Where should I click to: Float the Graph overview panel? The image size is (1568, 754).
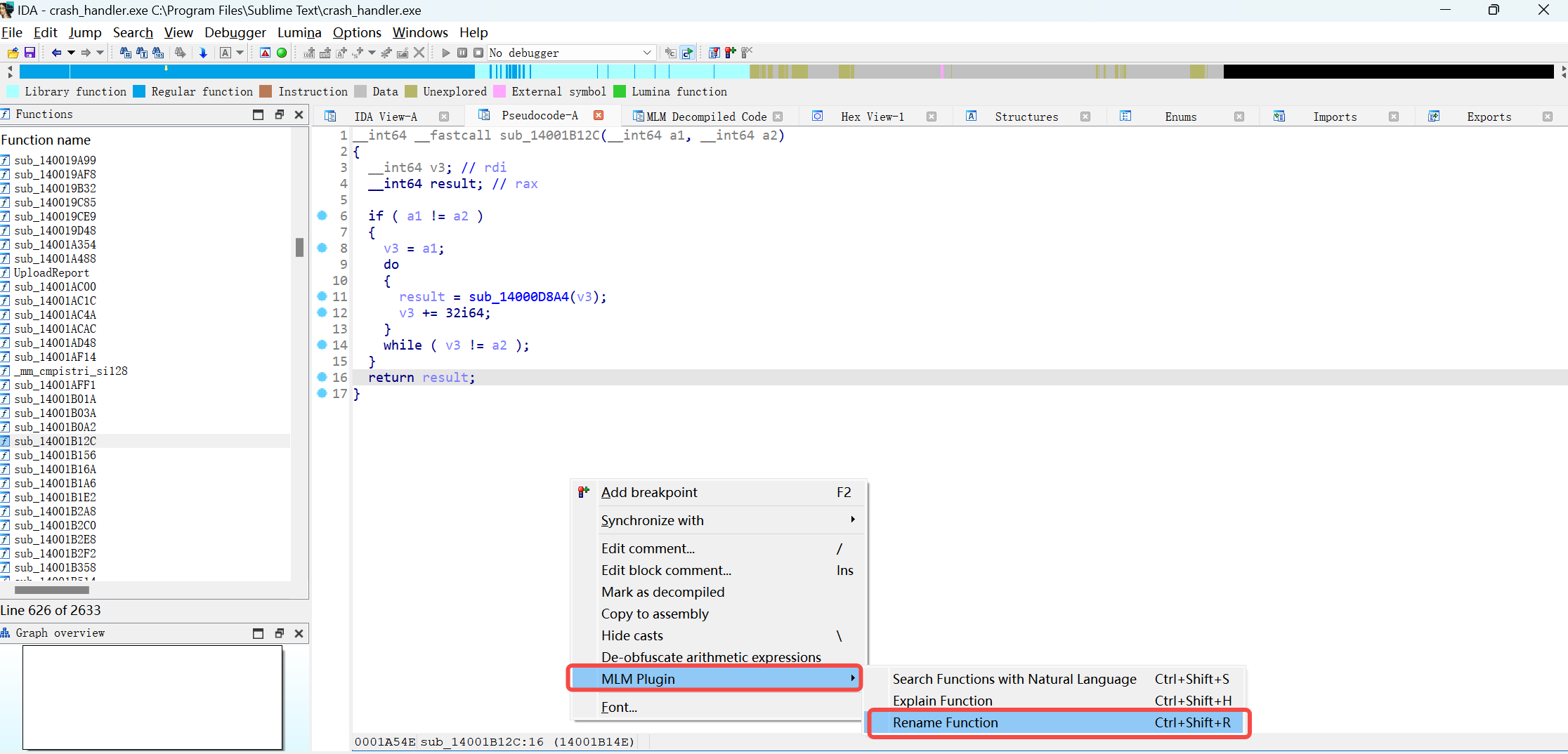coord(279,633)
